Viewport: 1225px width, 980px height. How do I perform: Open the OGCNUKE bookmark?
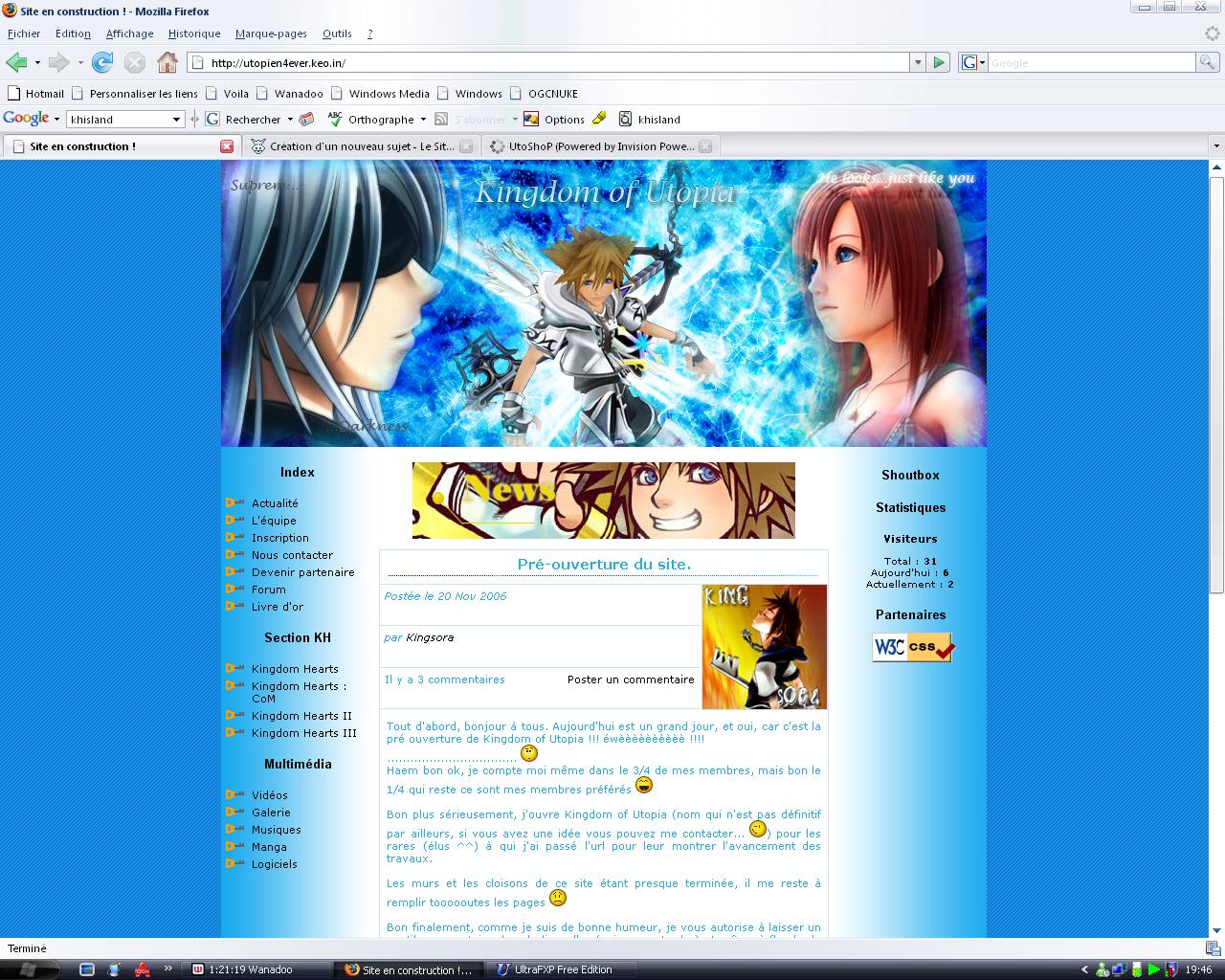tap(544, 94)
